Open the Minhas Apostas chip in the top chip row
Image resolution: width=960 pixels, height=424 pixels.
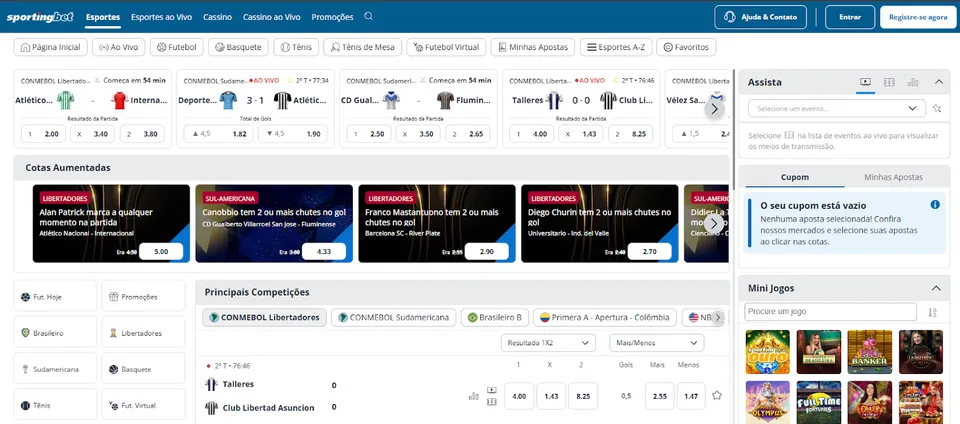click(533, 47)
